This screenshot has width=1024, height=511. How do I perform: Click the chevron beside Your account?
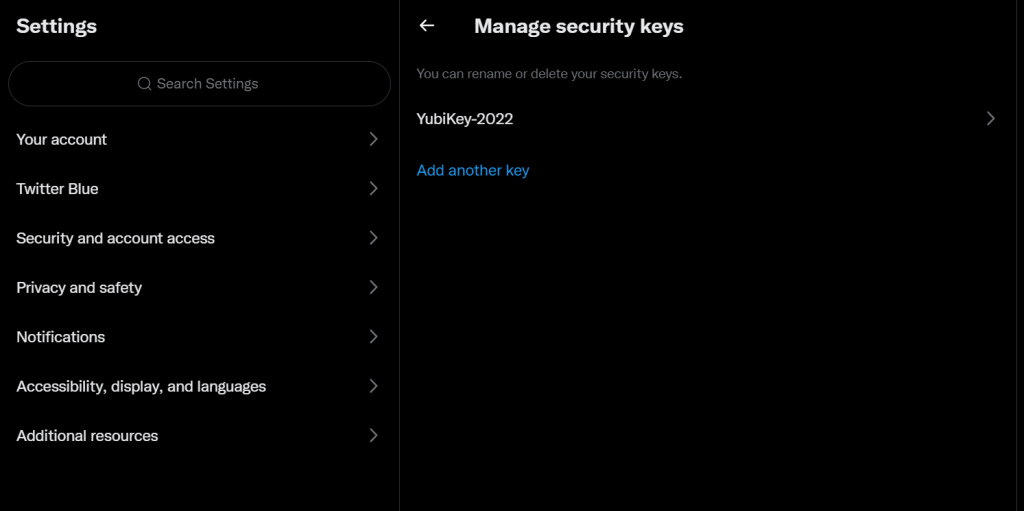(374, 139)
